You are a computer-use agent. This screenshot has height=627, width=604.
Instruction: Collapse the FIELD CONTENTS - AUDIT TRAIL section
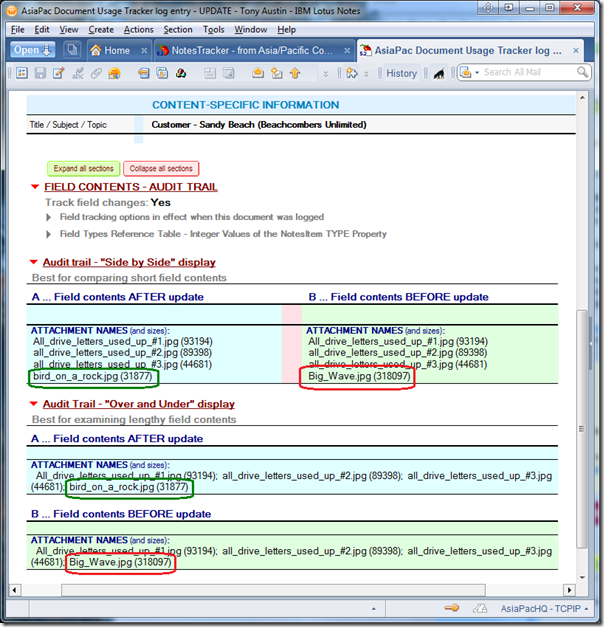point(35,187)
